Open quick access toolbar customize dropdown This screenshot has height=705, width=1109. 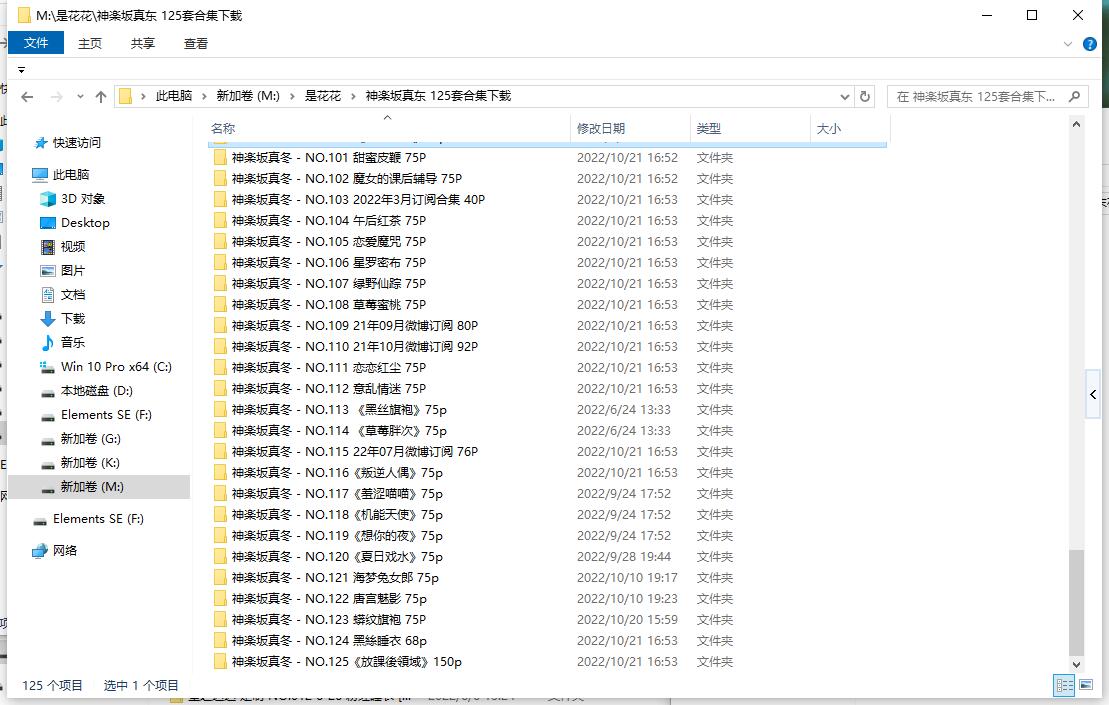[x=21, y=70]
